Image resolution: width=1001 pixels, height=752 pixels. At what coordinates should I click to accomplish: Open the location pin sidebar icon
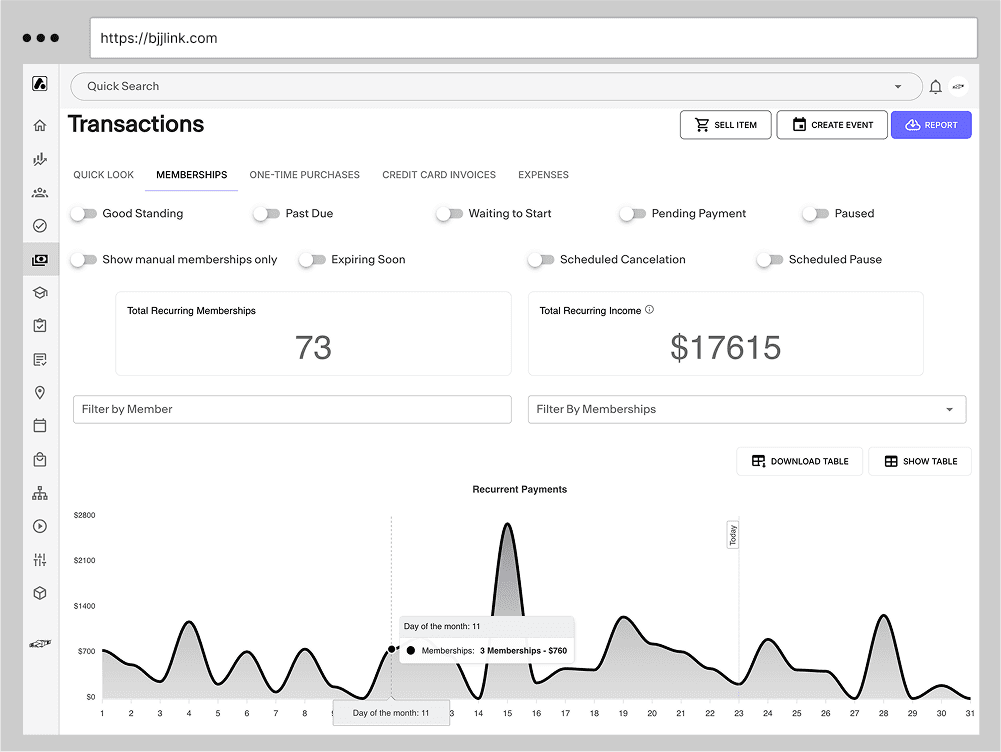coord(40,392)
